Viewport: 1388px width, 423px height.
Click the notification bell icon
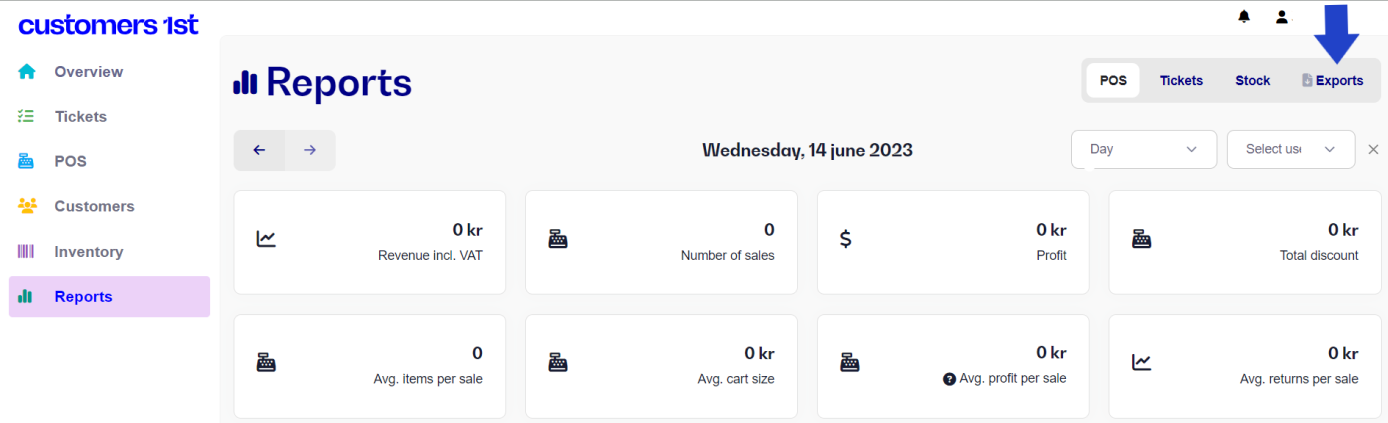tap(1244, 17)
